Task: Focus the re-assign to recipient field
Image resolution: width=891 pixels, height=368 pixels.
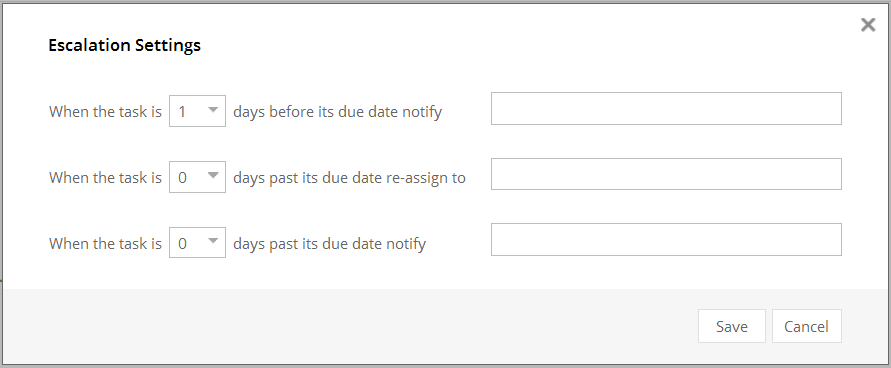Action: [x=666, y=174]
